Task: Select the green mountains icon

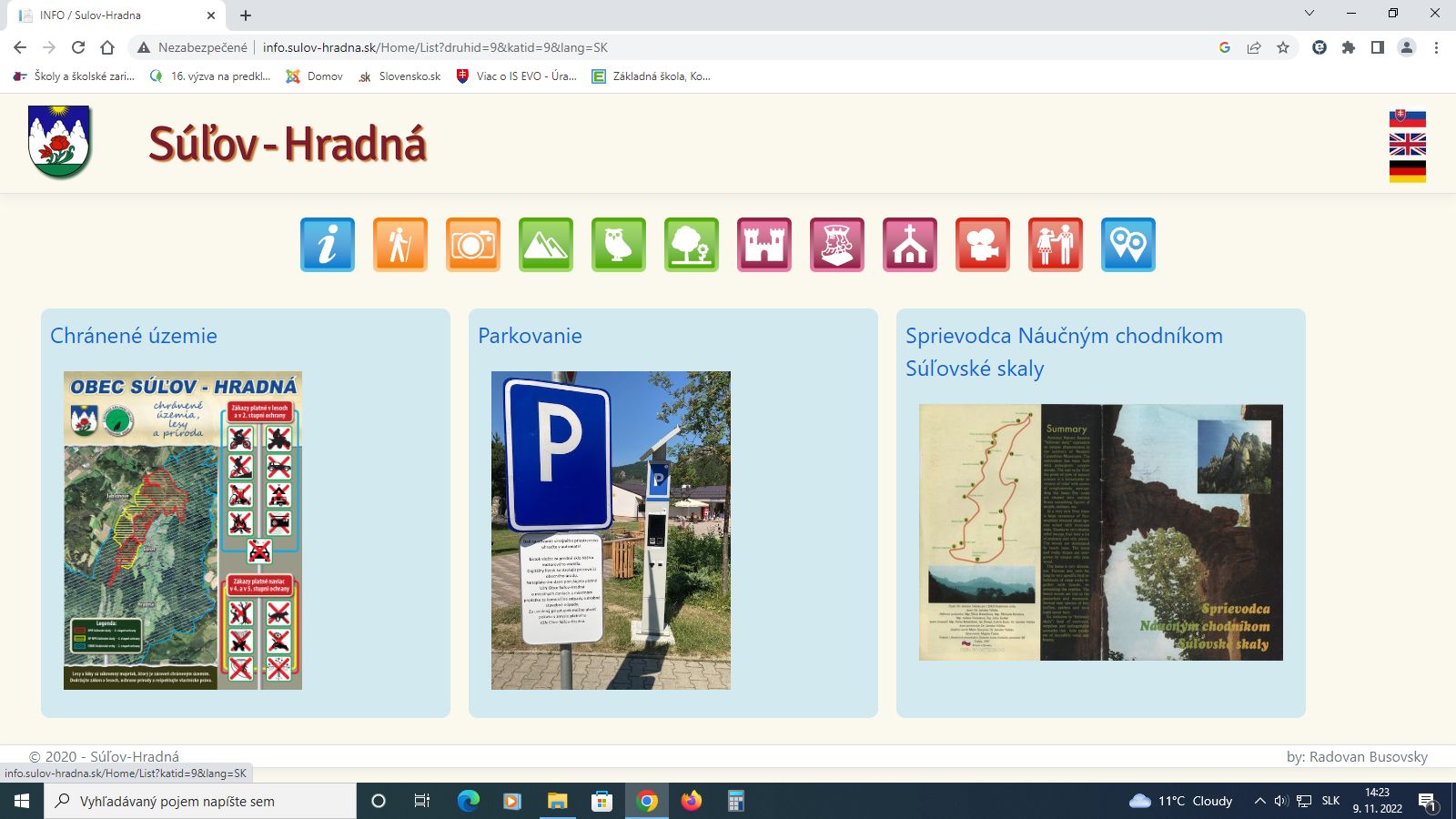Action: coord(546,245)
